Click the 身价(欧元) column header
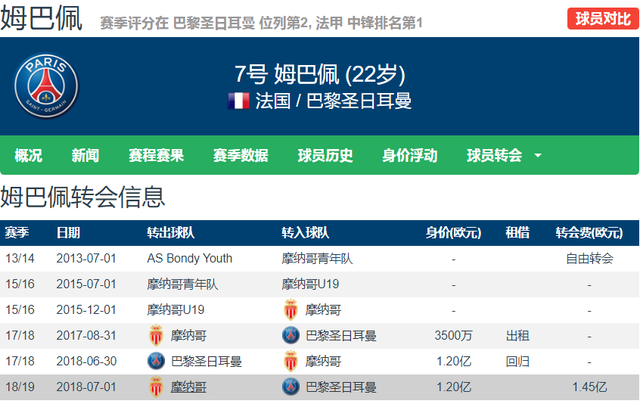The height and width of the screenshot is (407, 640). 453,233
